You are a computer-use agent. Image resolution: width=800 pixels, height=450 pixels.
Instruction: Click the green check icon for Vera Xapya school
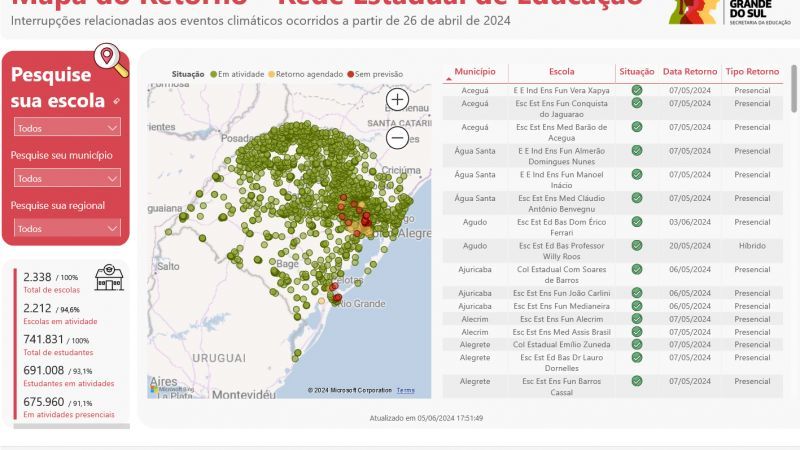(x=636, y=90)
